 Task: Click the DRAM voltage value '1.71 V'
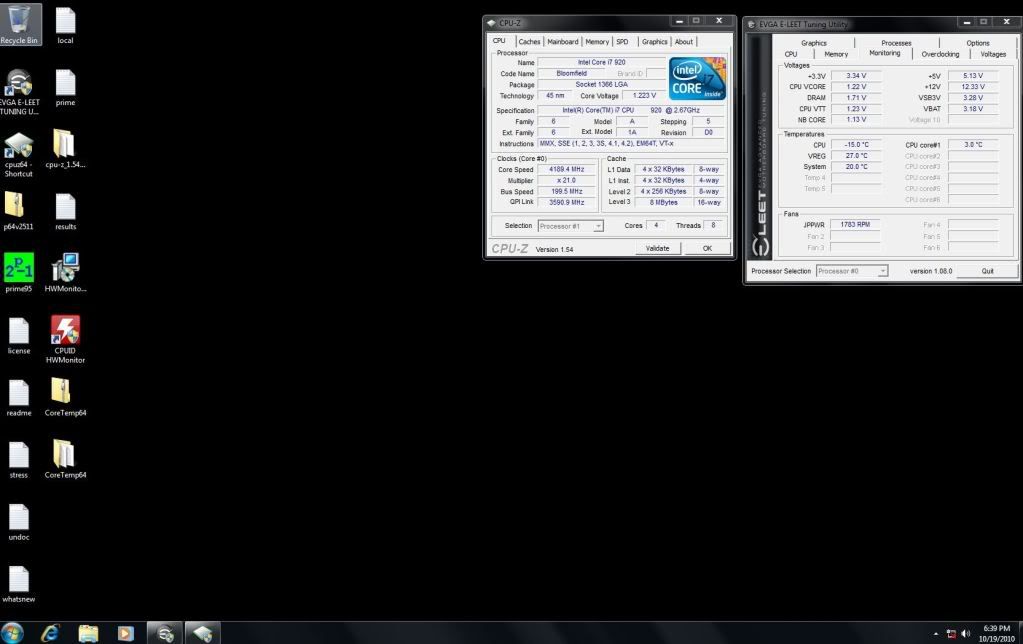[856, 98]
